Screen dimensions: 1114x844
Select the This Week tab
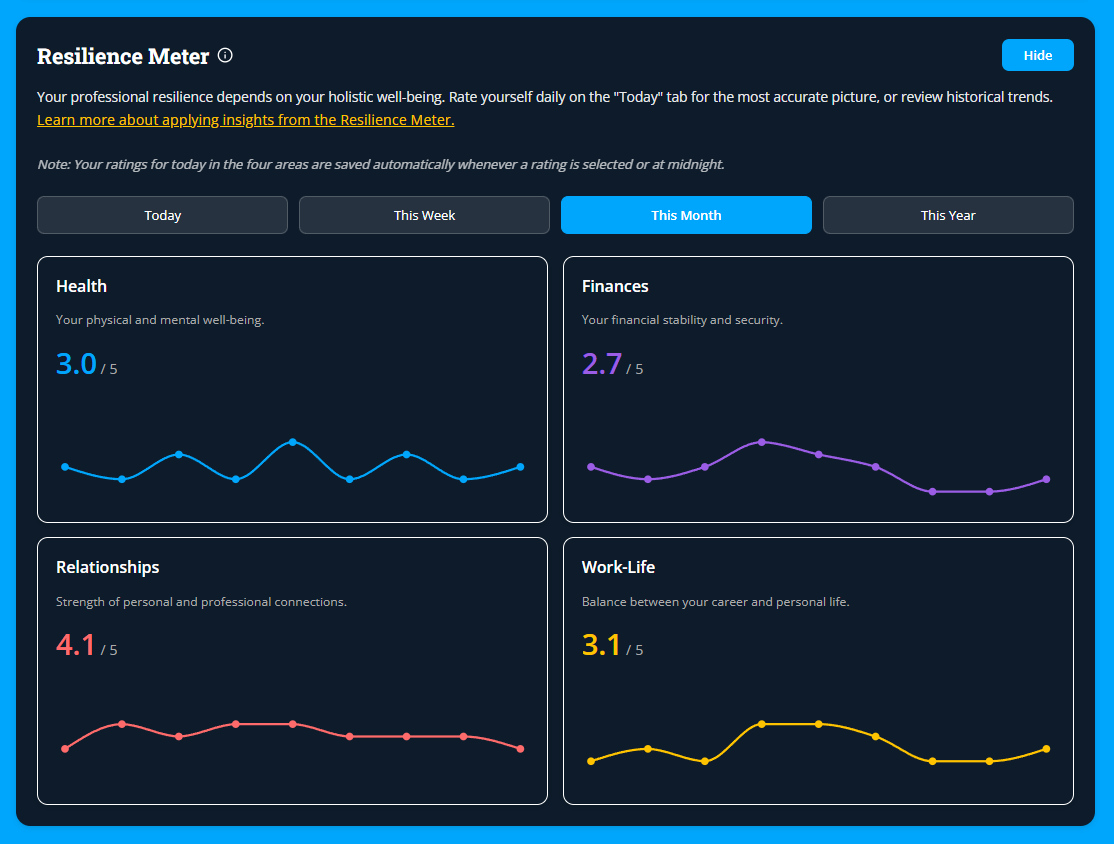click(x=424, y=215)
